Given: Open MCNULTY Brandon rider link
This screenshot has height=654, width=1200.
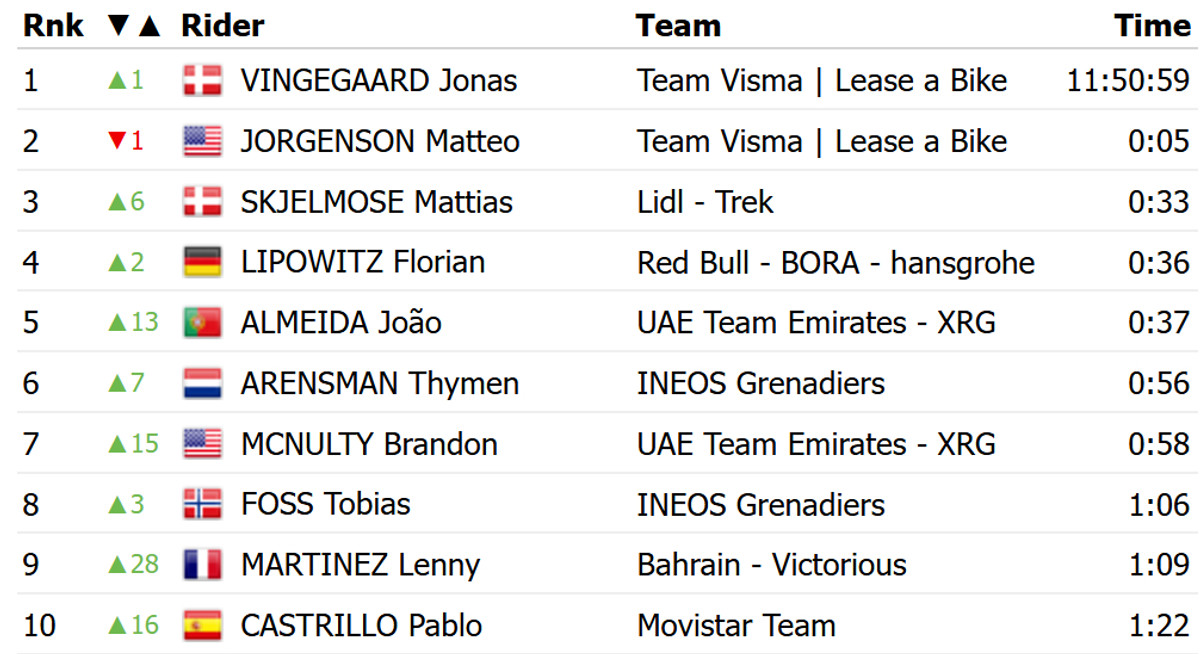Looking at the screenshot, I should coord(369,444).
